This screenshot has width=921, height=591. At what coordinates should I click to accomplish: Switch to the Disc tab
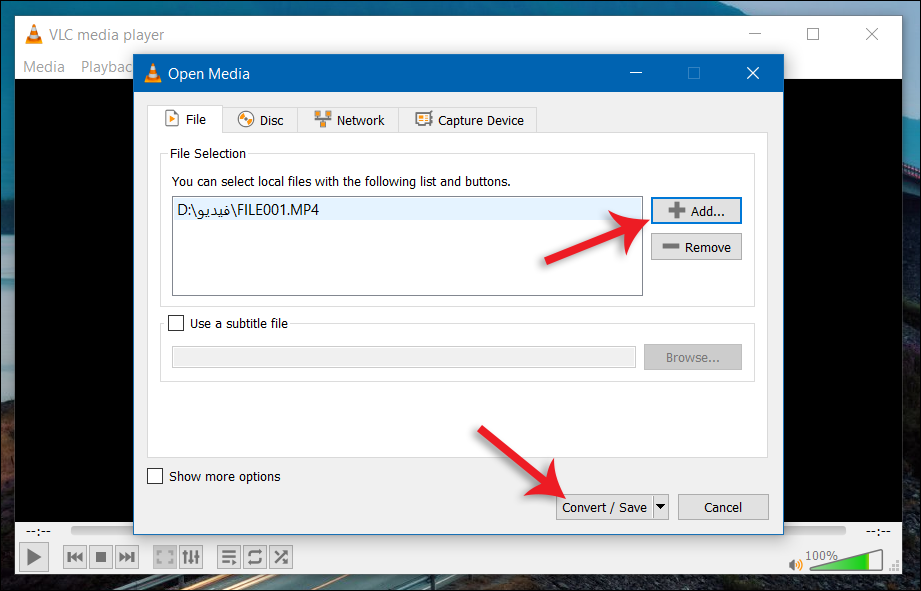[x=260, y=120]
